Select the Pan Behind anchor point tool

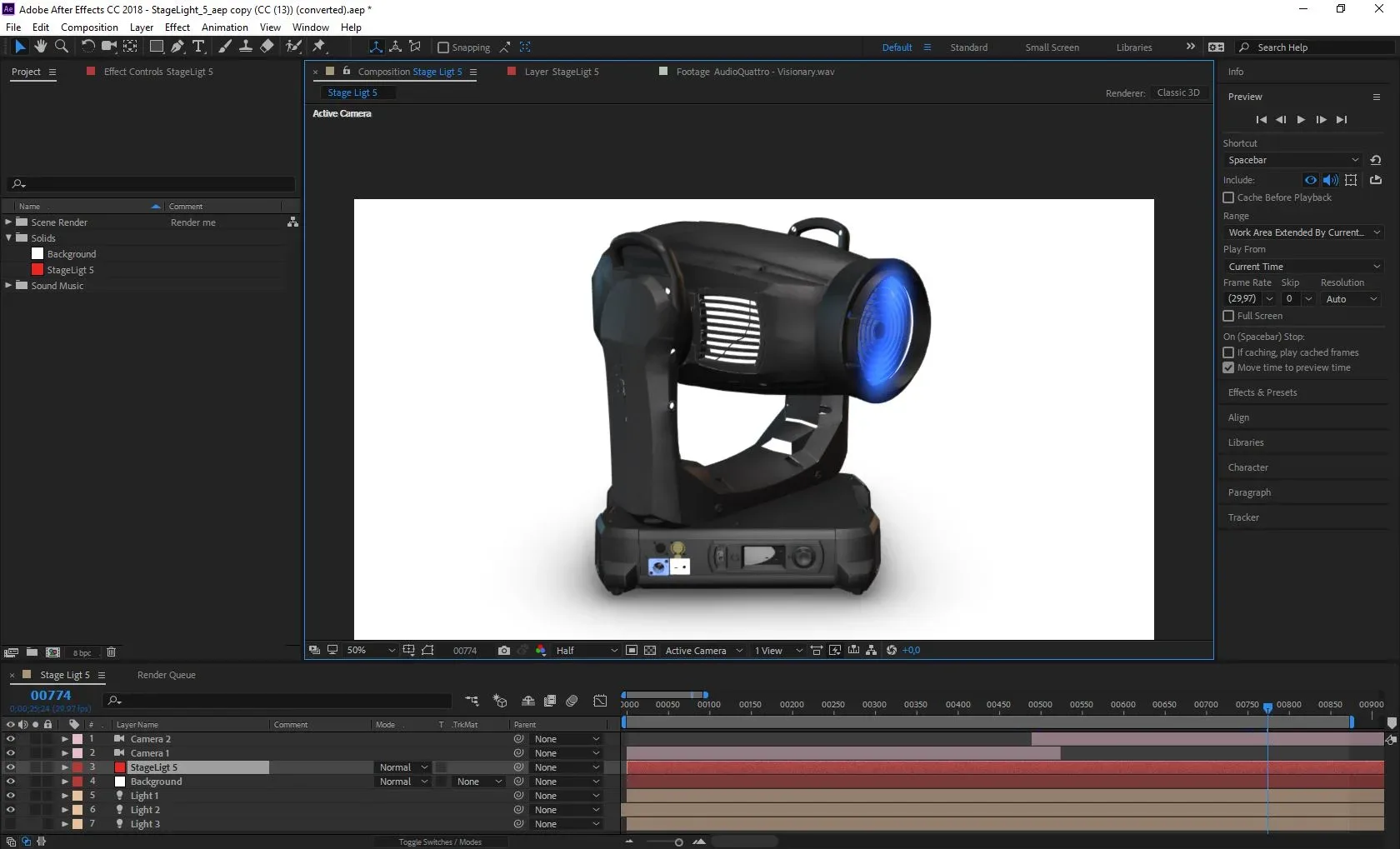[x=130, y=47]
